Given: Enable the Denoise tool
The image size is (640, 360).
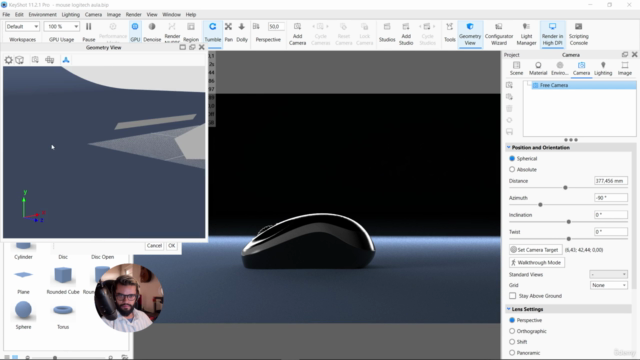Looking at the screenshot, I should pyautogui.click(x=152, y=32).
